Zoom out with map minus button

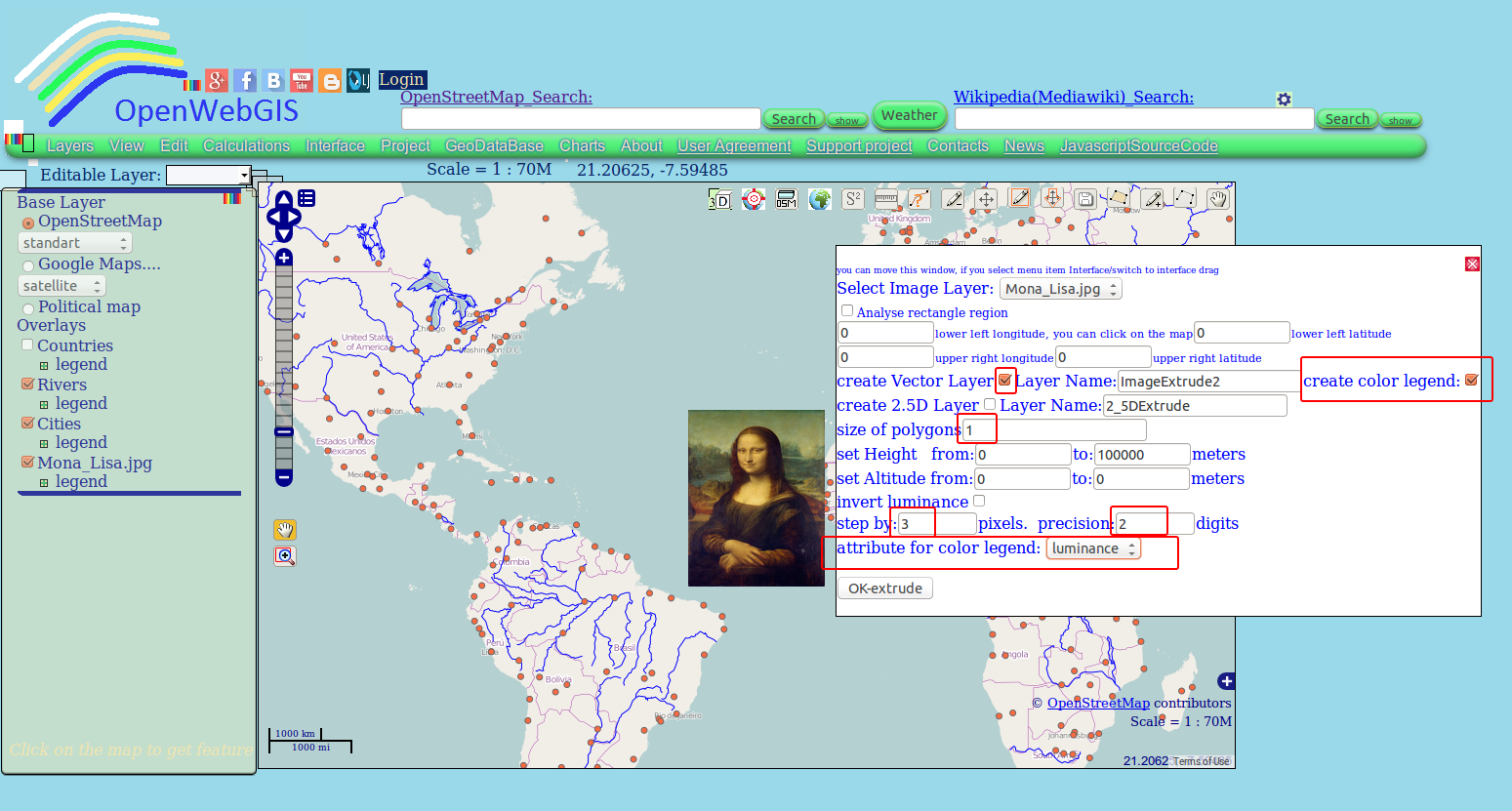pyautogui.click(x=284, y=477)
